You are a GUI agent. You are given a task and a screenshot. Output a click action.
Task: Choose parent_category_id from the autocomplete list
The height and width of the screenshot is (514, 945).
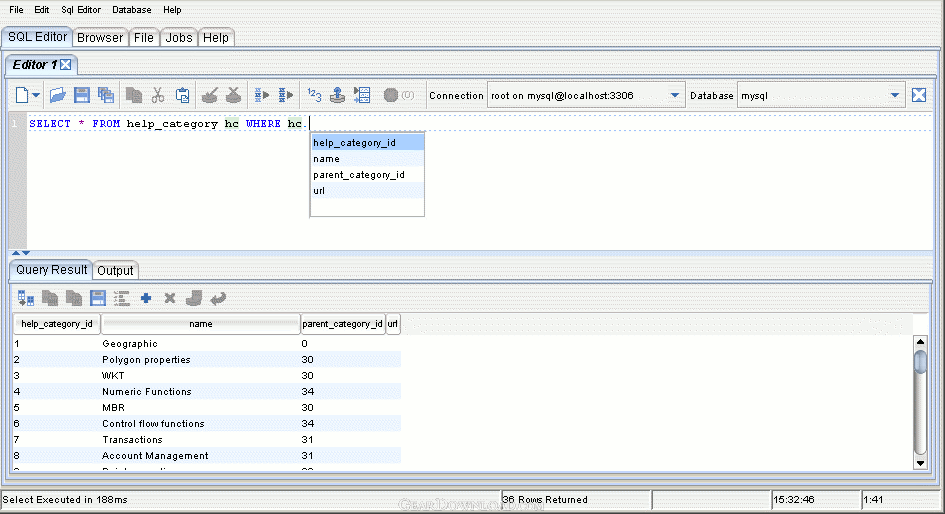pos(367,175)
